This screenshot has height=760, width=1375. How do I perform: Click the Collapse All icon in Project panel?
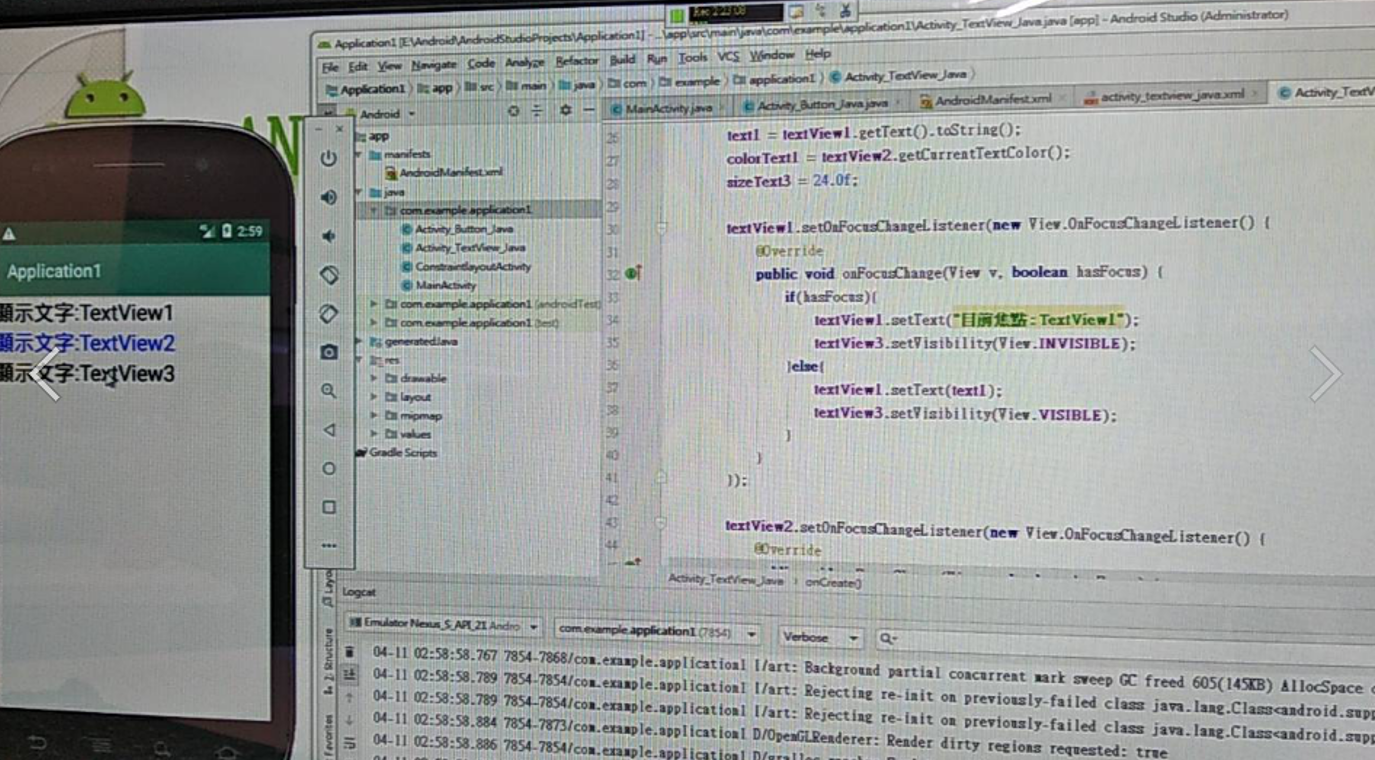coord(538,111)
